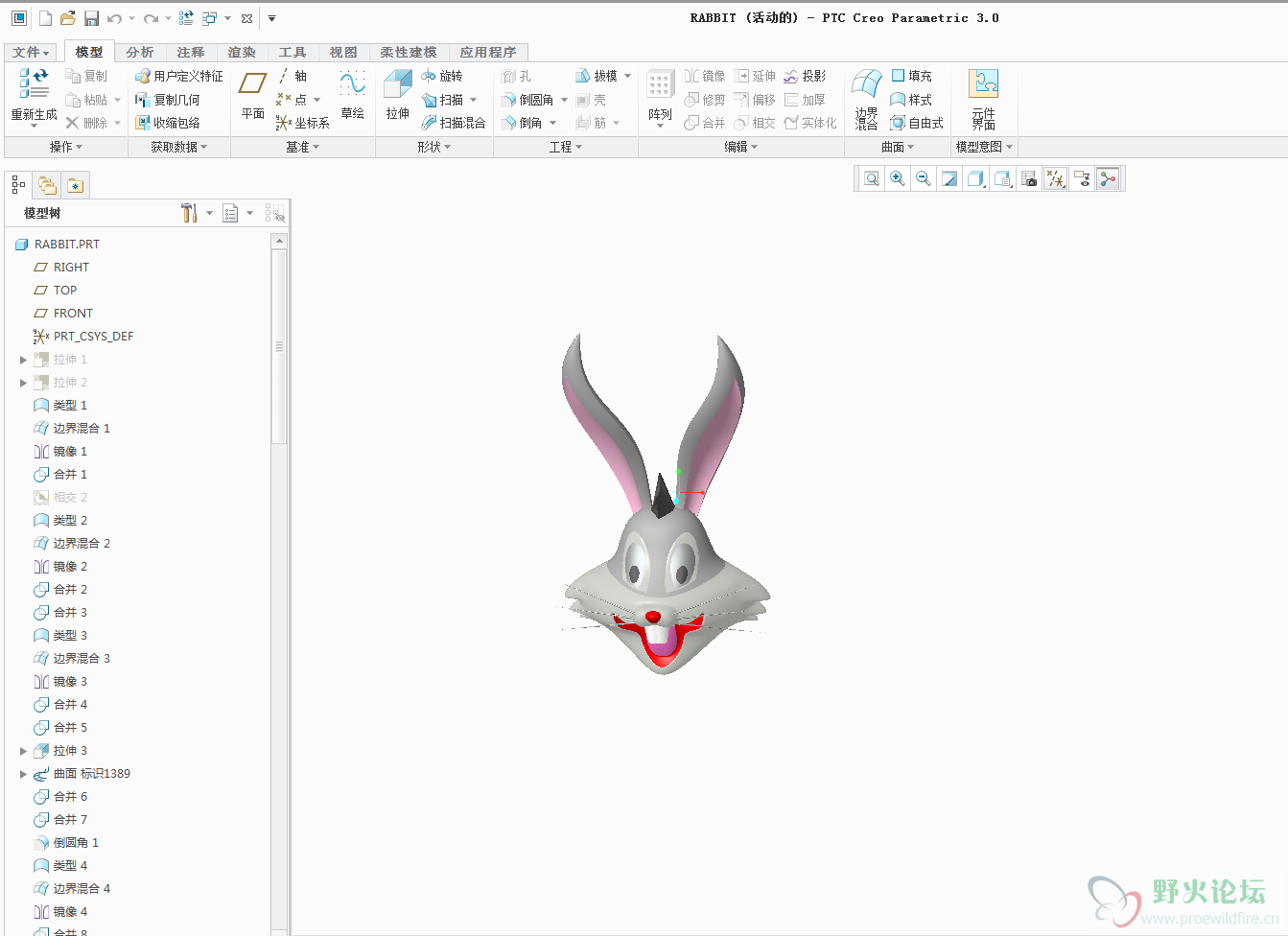Screen dimensions: 1288x936
Task: Open the 曲面 group dropdown
Action: [x=898, y=147]
